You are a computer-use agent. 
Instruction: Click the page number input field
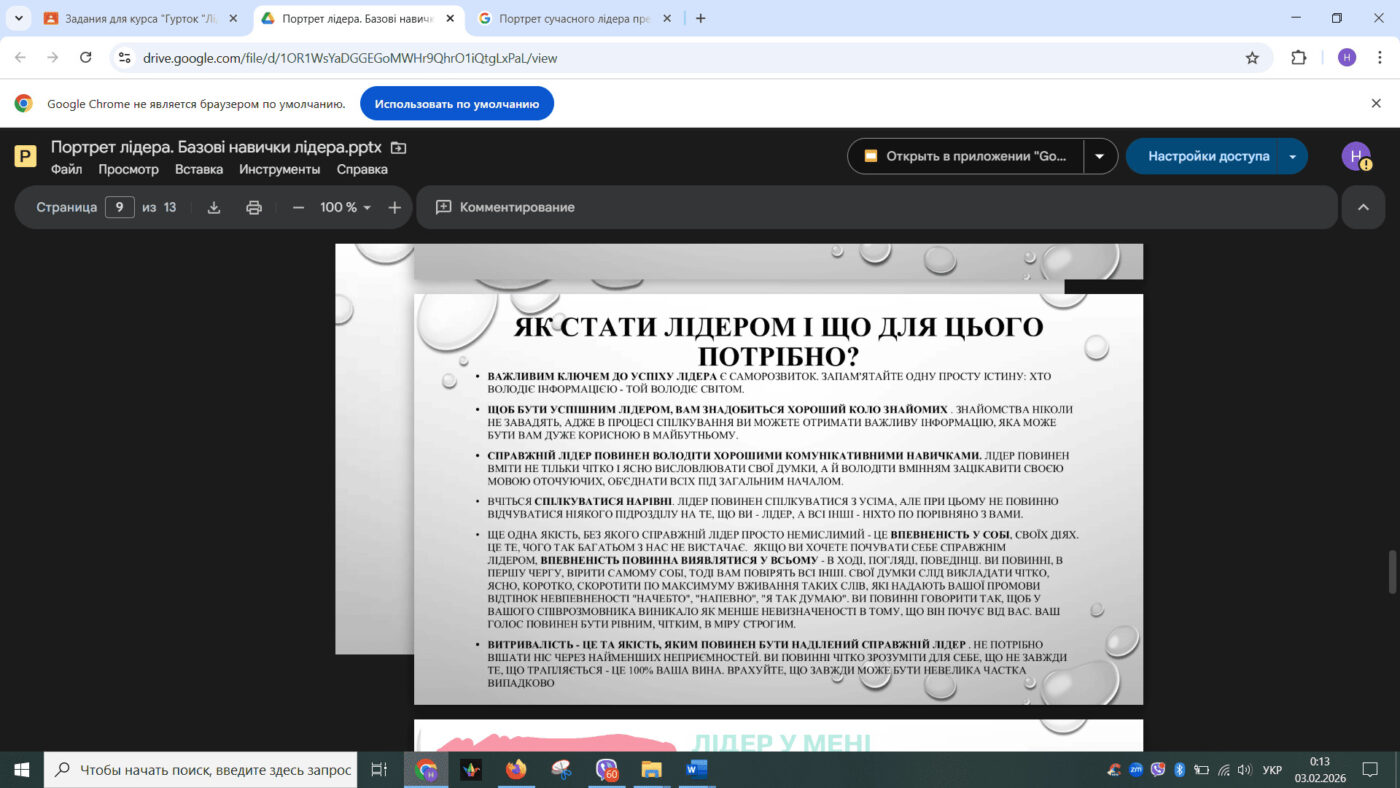(x=119, y=207)
